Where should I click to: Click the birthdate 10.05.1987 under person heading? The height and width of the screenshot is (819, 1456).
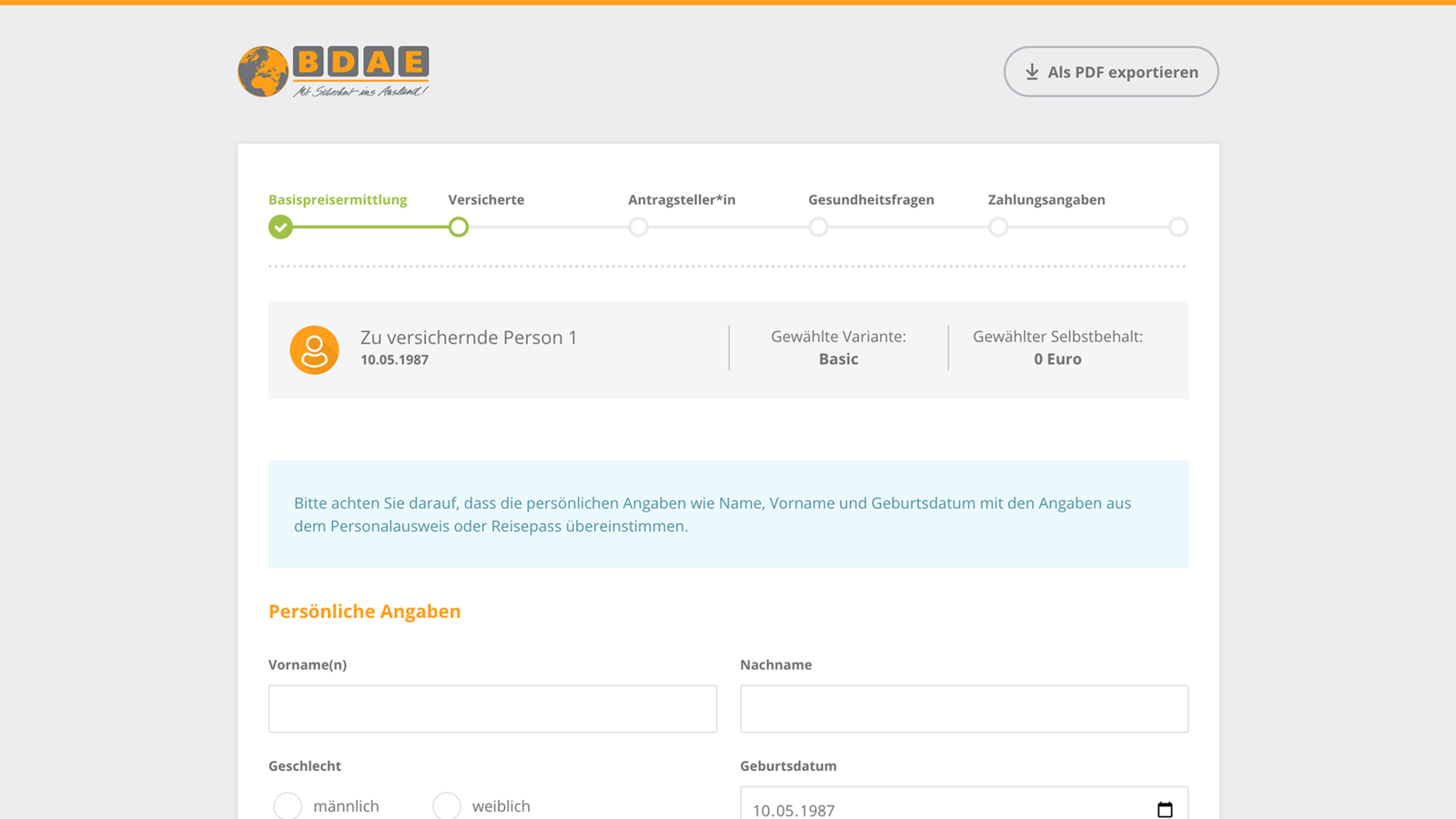(394, 359)
